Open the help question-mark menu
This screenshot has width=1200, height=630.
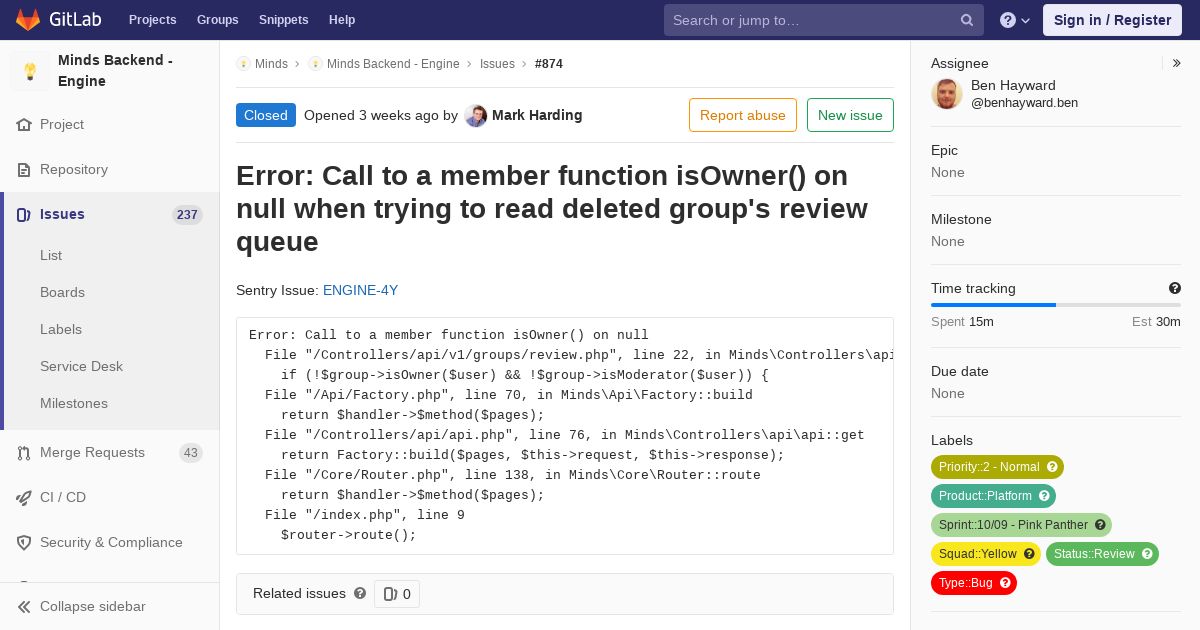(x=1015, y=20)
